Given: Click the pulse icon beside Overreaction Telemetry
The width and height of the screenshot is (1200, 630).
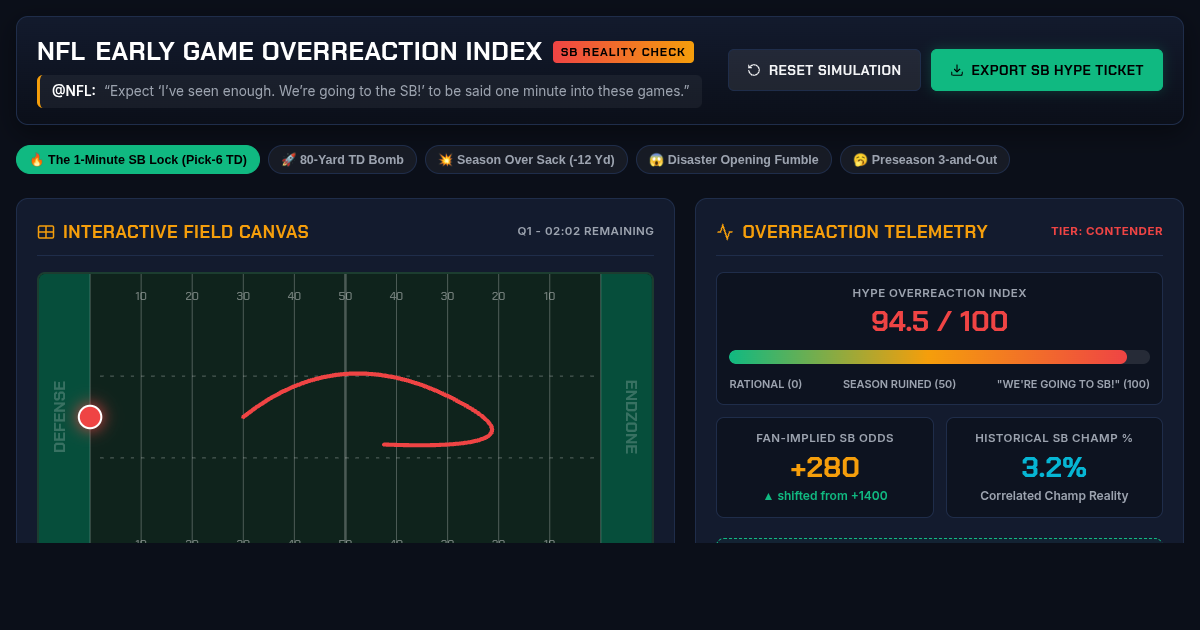Looking at the screenshot, I should 725,232.
